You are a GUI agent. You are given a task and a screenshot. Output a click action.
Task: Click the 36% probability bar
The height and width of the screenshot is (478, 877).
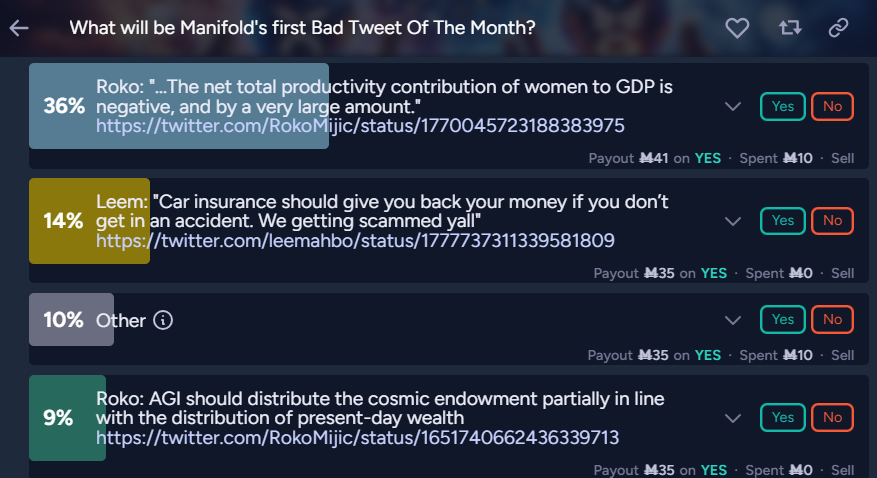click(x=179, y=106)
